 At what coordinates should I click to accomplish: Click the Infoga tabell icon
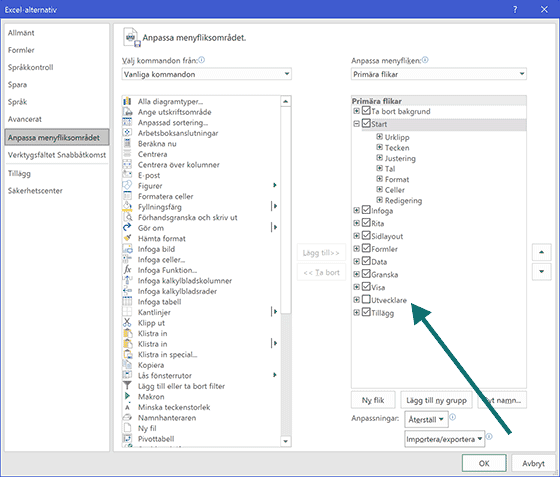[x=127, y=302]
